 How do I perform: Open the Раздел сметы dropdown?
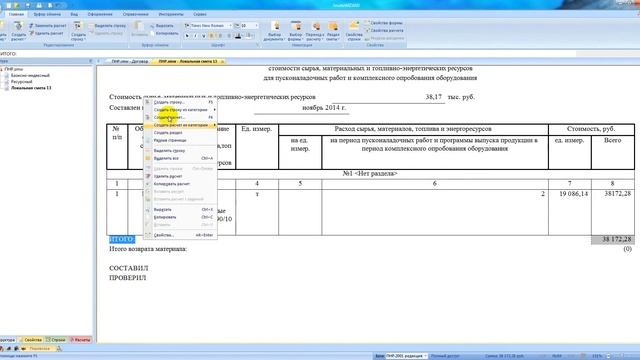point(333,31)
